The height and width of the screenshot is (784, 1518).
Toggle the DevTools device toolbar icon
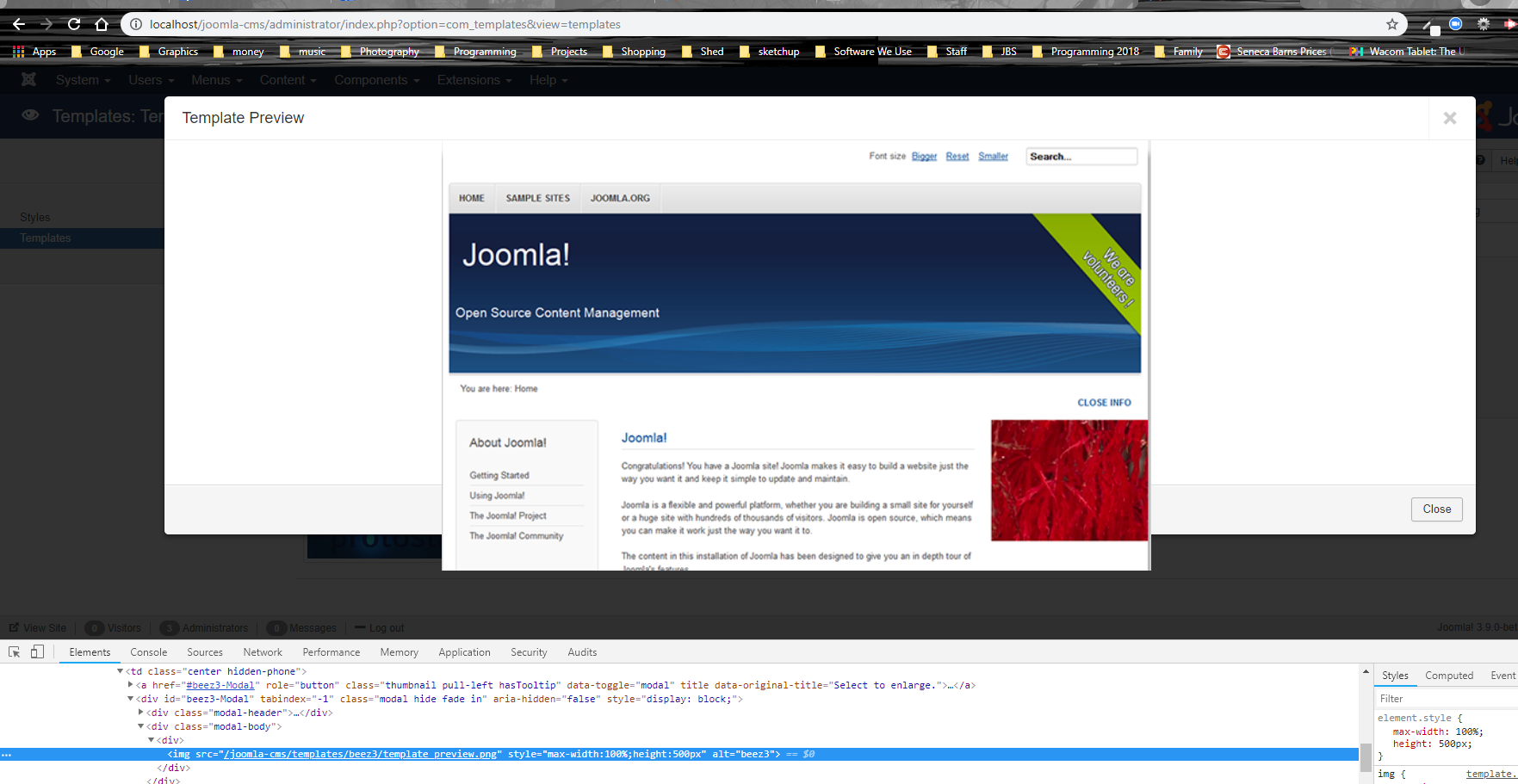point(37,652)
